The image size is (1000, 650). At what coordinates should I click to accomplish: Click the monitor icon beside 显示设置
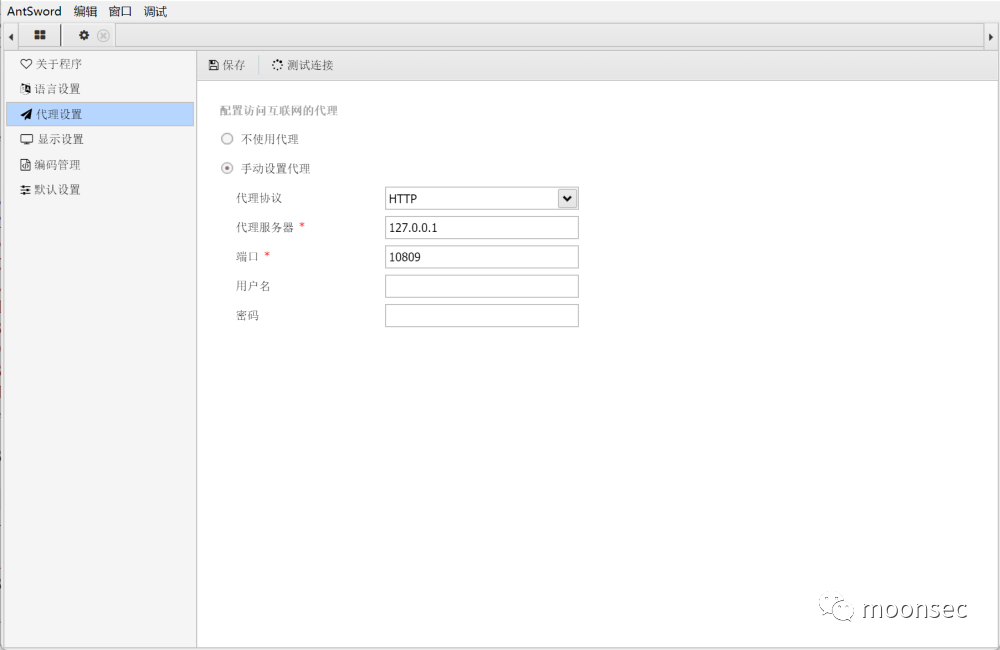coord(26,139)
